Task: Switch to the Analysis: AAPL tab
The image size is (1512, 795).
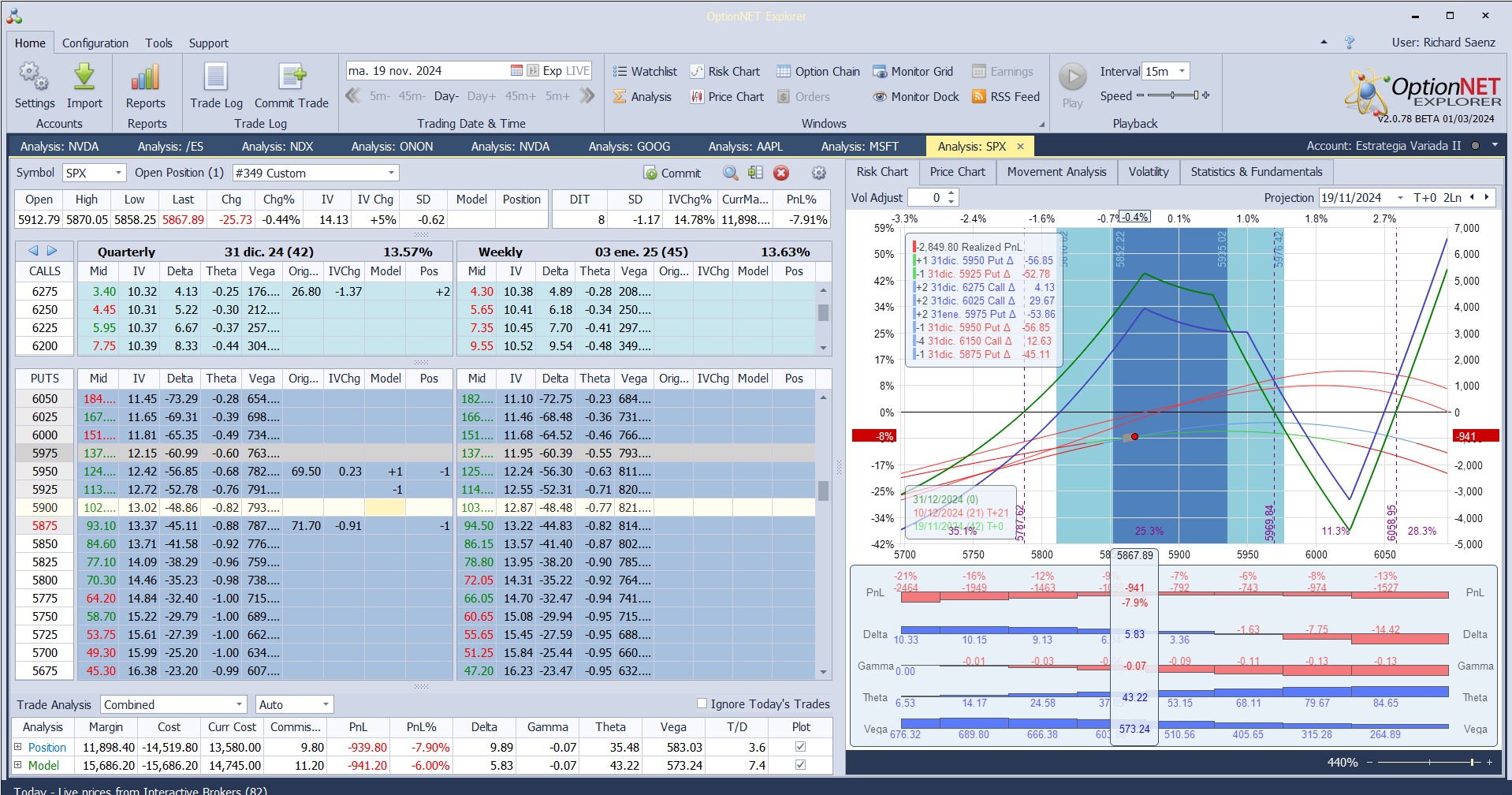Action: (x=745, y=147)
